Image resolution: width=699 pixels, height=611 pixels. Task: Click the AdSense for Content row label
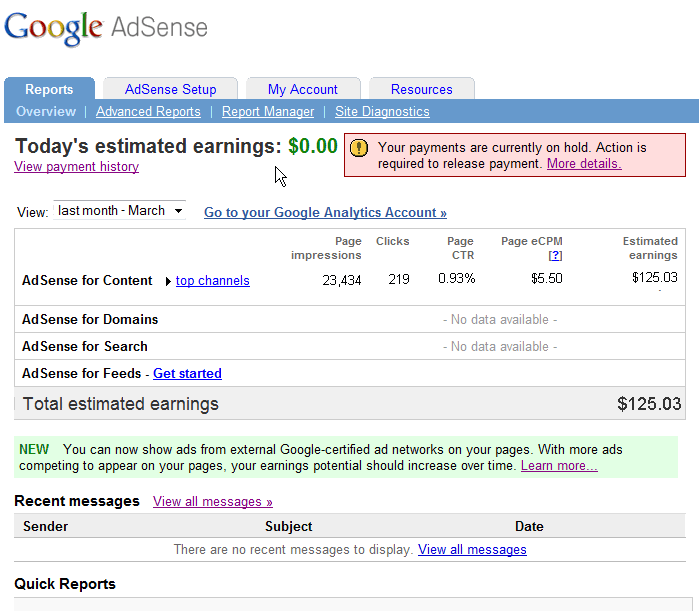(x=87, y=281)
